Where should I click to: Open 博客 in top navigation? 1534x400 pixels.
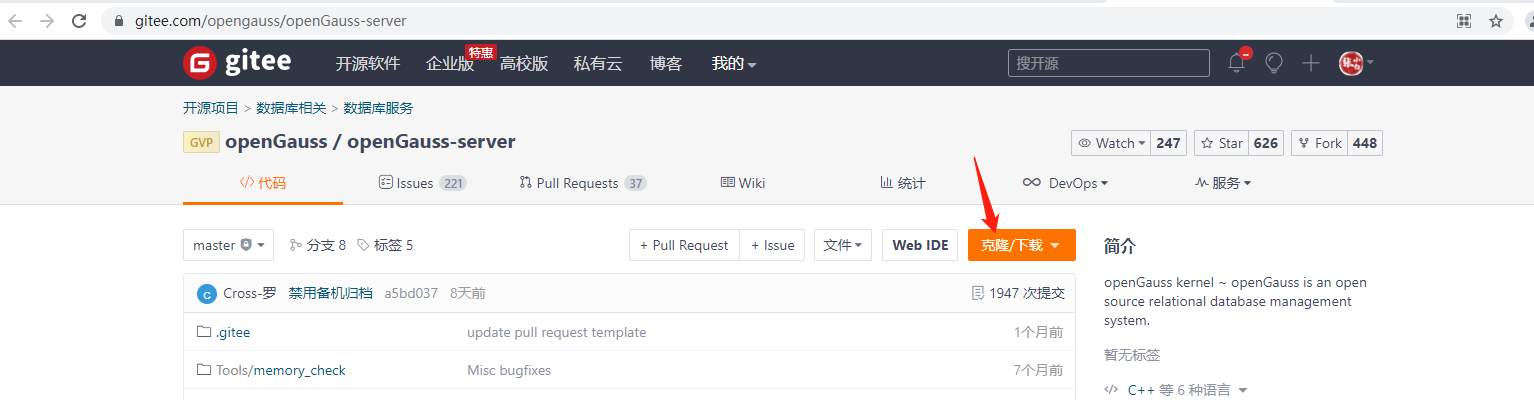pos(666,63)
